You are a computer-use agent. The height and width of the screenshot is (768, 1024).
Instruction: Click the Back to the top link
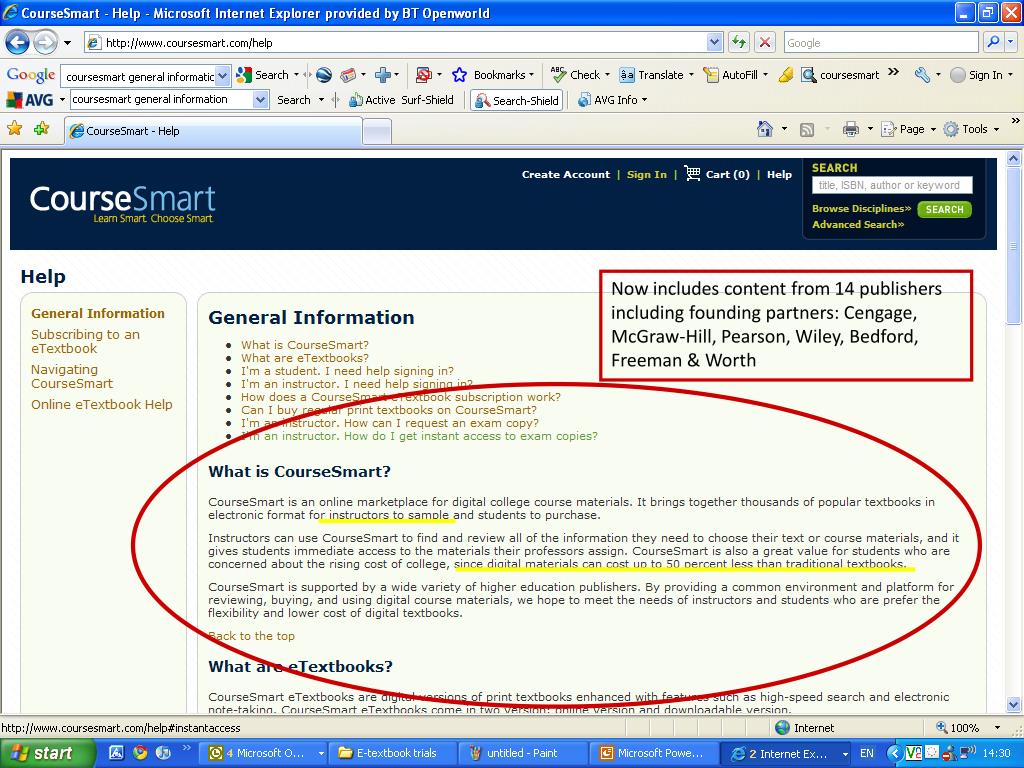tap(251, 636)
